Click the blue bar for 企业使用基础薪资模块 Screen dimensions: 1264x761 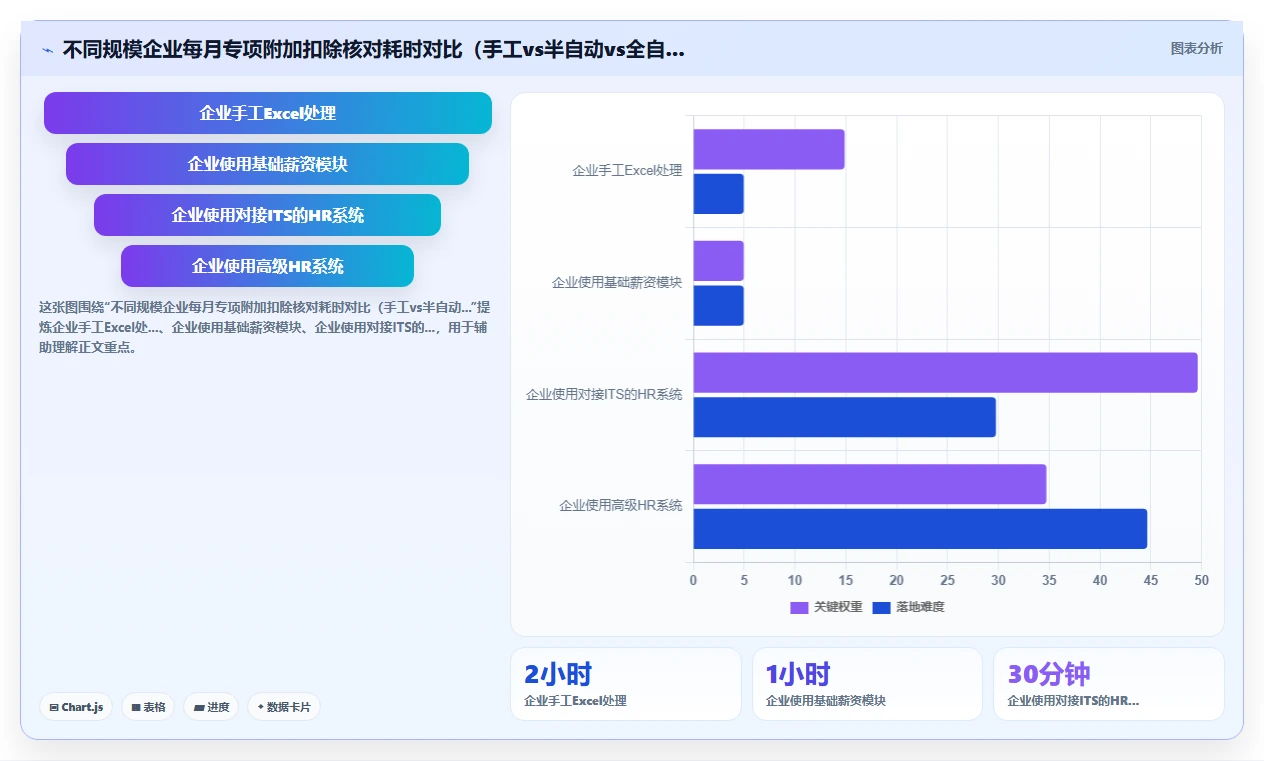point(718,306)
